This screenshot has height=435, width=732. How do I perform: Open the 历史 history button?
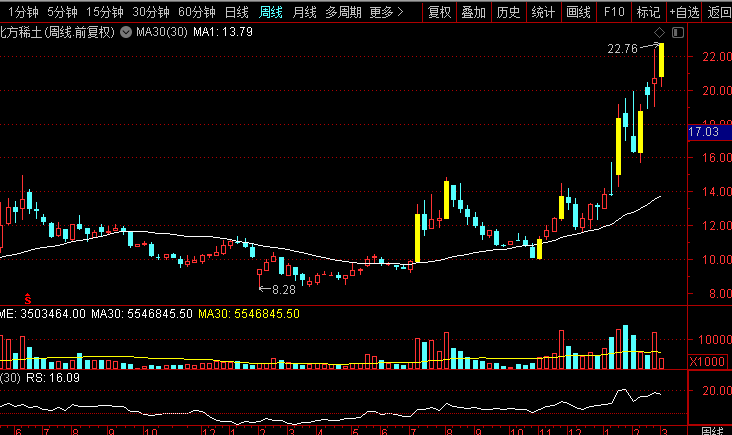(508, 12)
